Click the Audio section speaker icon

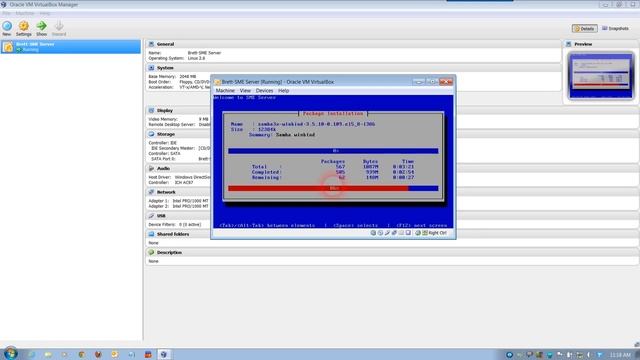click(x=151, y=169)
